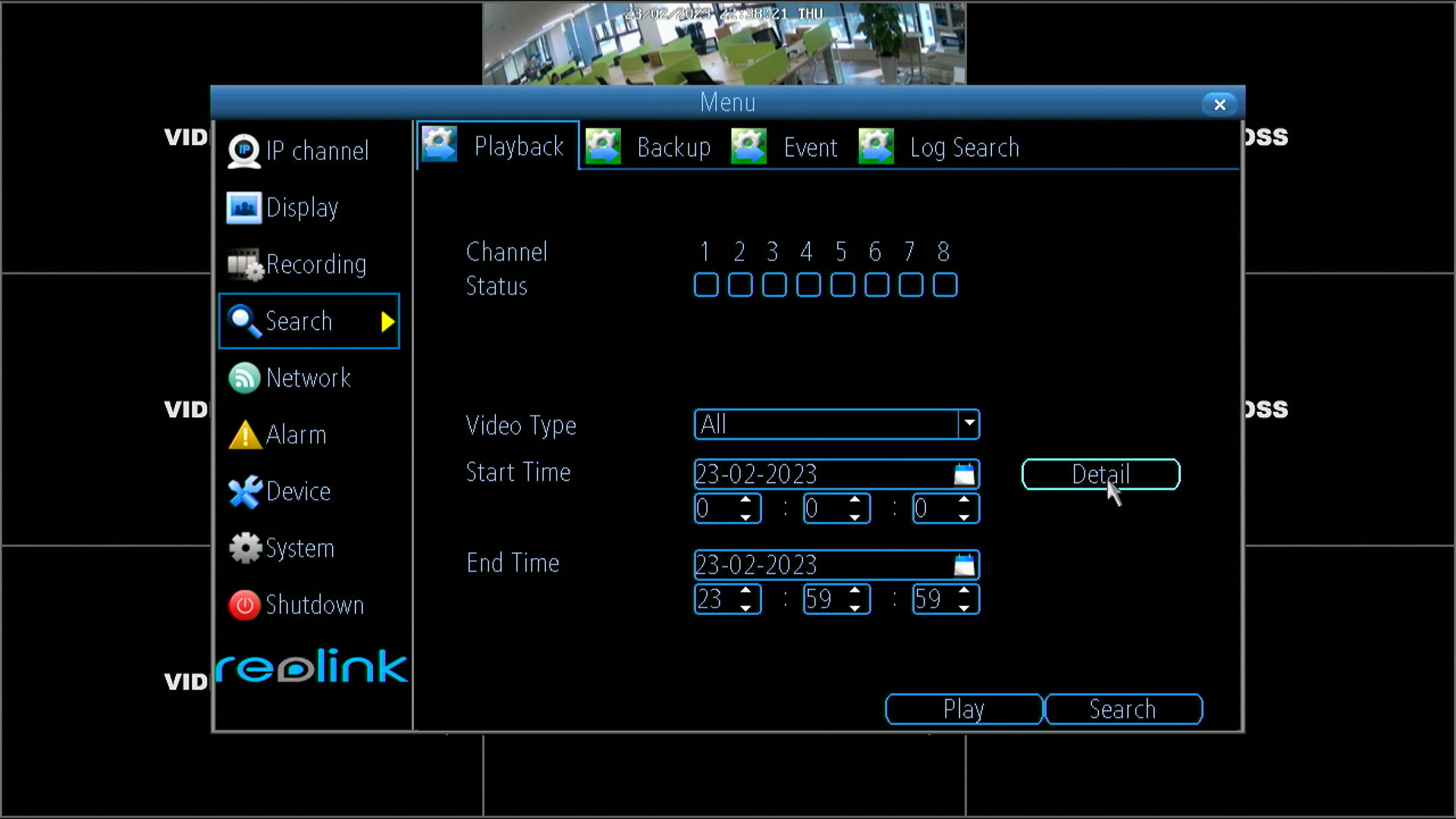
Task: Toggle channel 1 status checkbox
Action: coord(706,285)
